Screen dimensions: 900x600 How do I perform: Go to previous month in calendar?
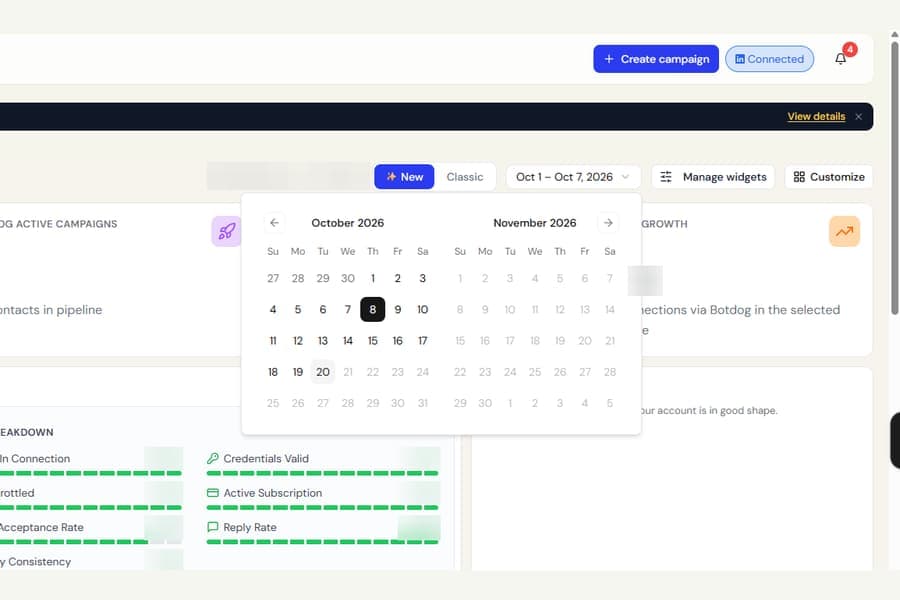point(274,223)
